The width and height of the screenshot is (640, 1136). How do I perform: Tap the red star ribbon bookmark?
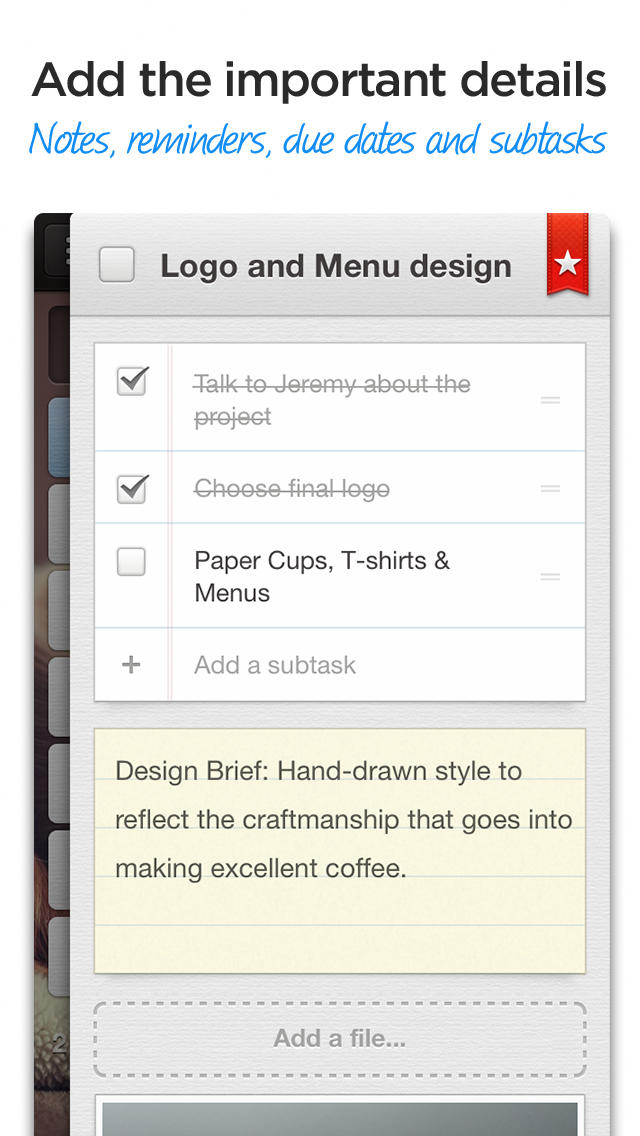click(x=567, y=260)
